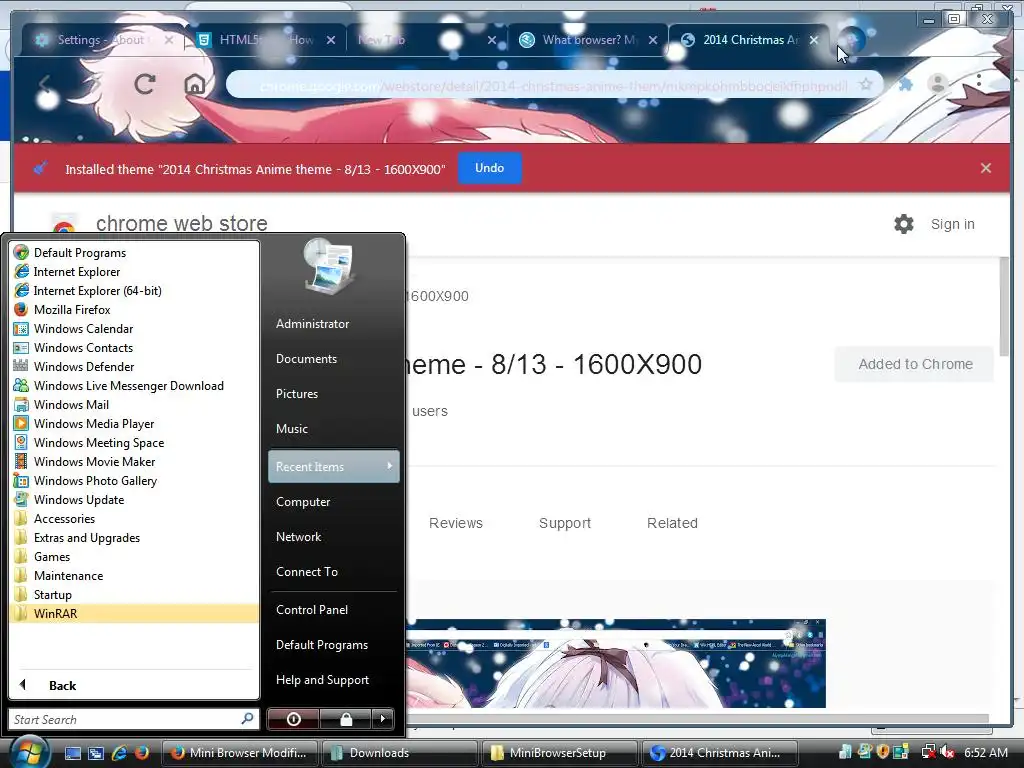The height and width of the screenshot is (768, 1024).
Task: Open Network from the Start menu
Action: [298, 537]
